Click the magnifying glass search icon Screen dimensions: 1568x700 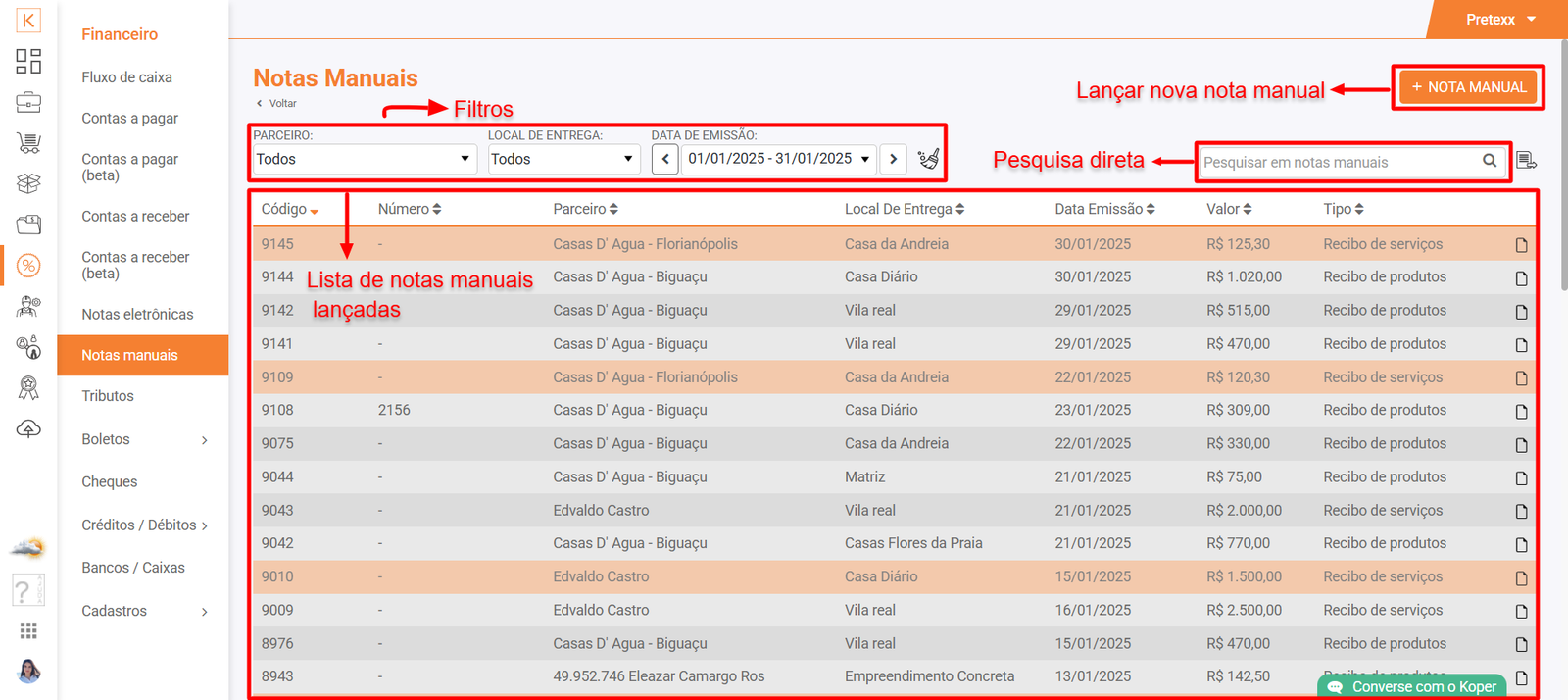1490,162
